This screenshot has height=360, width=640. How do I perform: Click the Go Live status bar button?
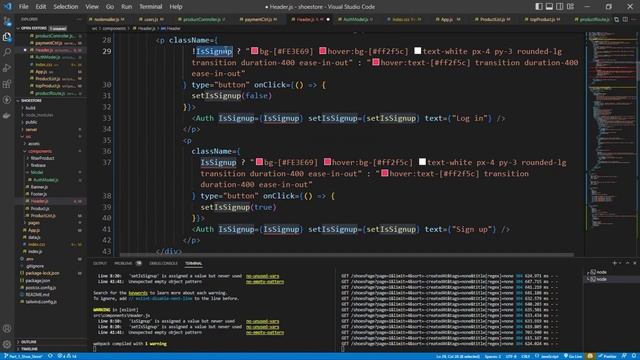pyautogui.click(x=573, y=356)
